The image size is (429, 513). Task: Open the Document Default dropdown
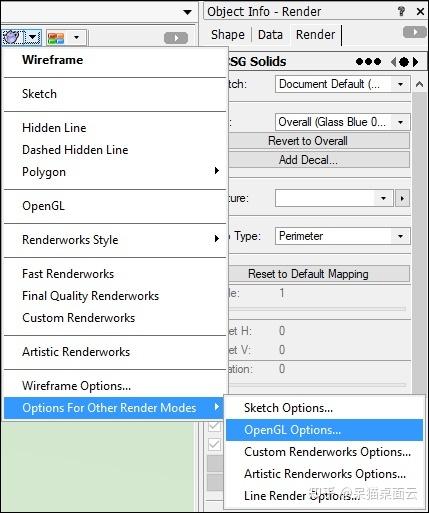point(343,84)
